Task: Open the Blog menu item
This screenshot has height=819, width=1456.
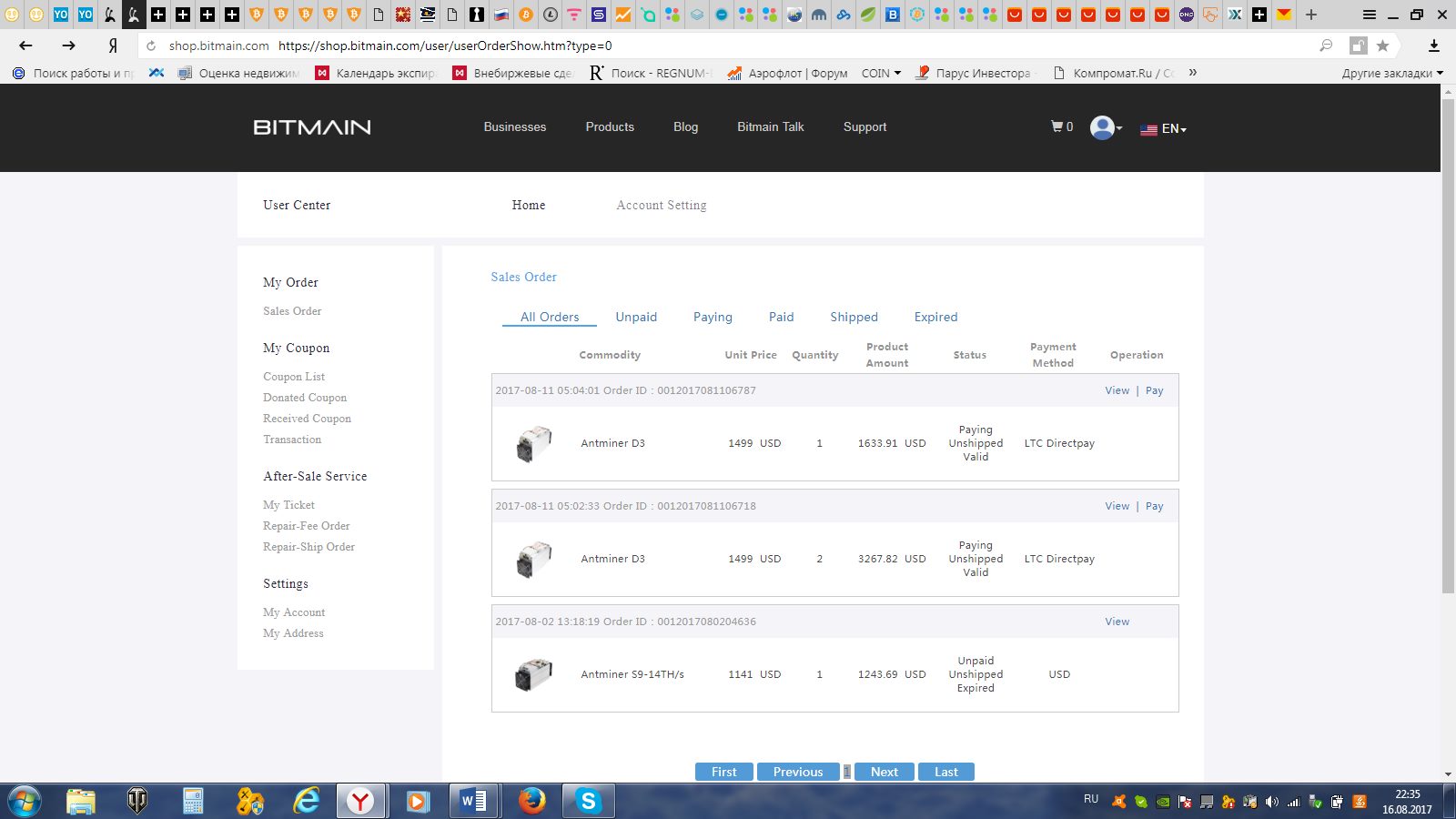Action: (x=686, y=127)
